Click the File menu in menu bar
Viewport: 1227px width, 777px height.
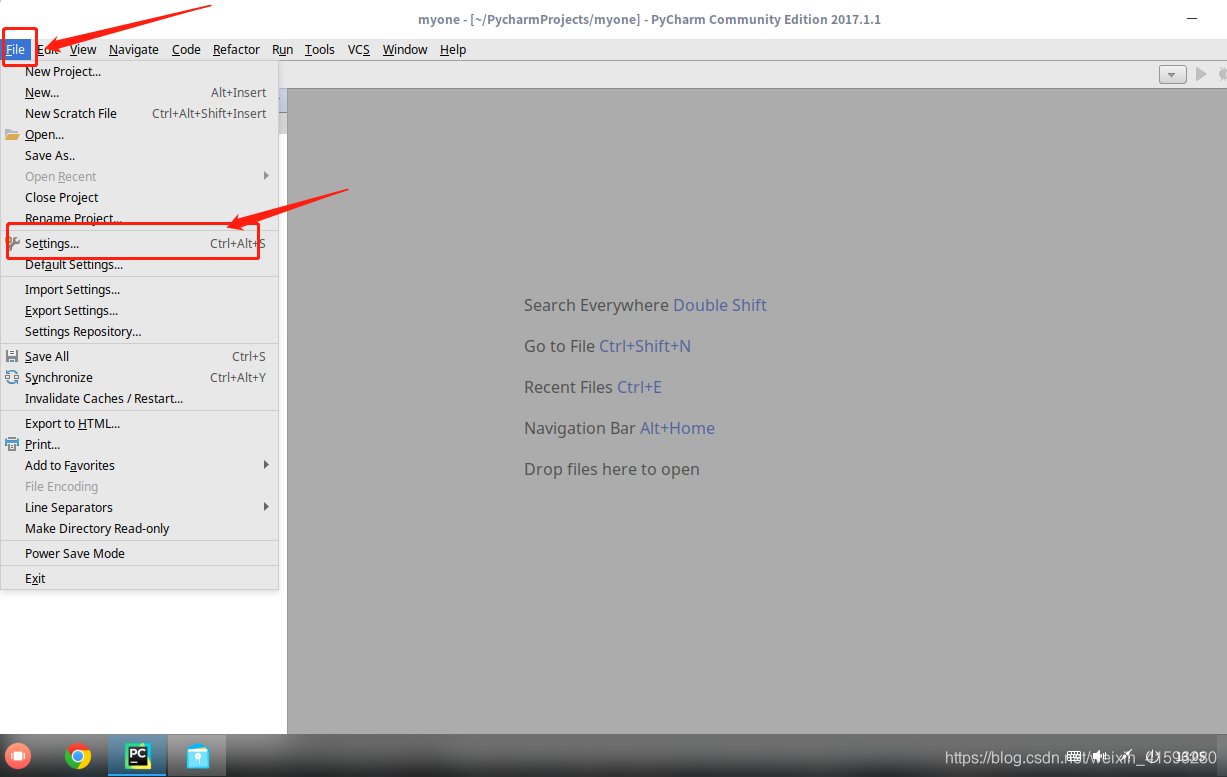pos(15,49)
